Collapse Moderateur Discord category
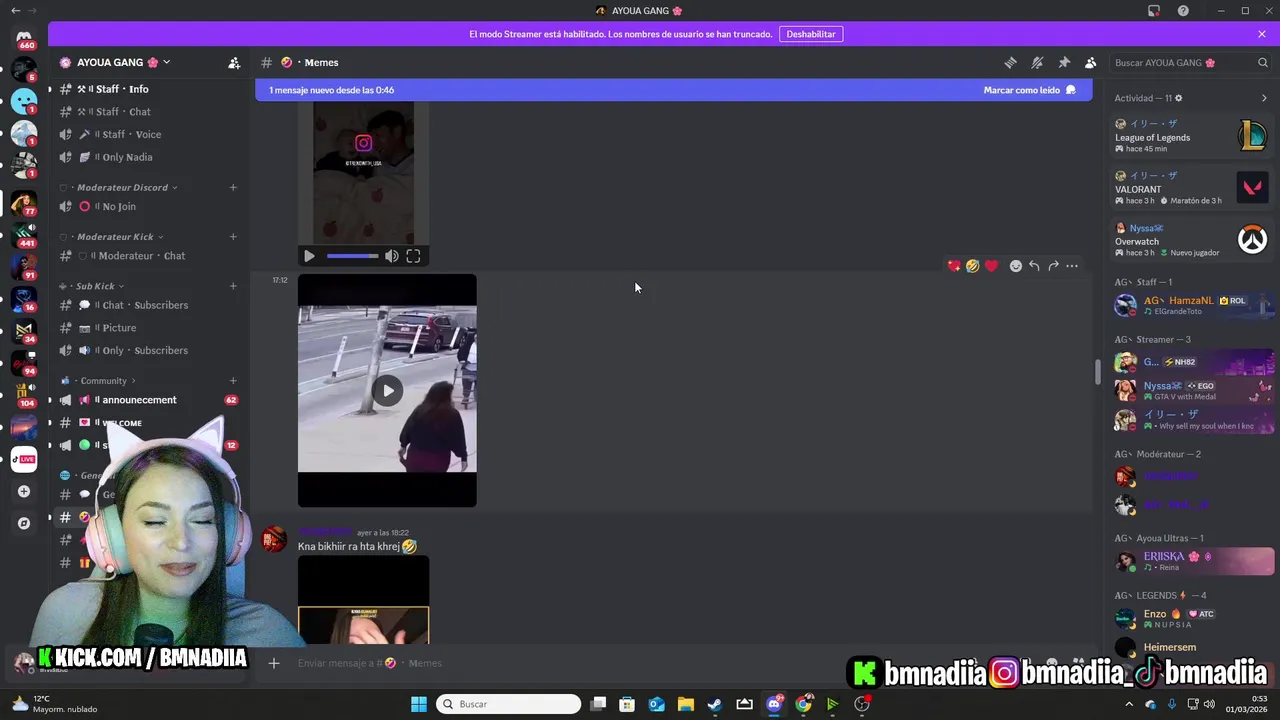 tap(119, 187)
